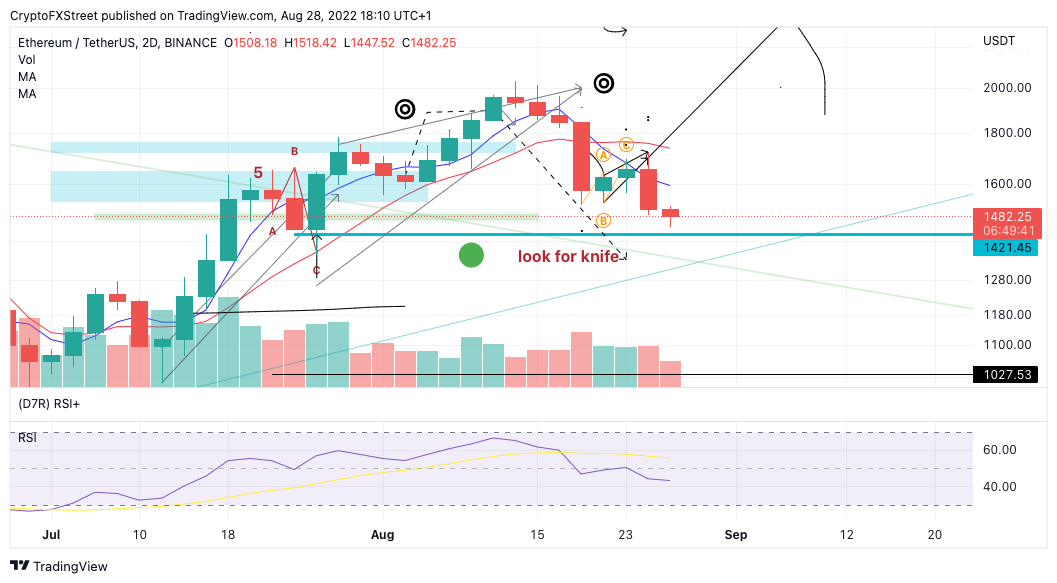
Task: Click the orange circled C wave label
Action: 626,145
